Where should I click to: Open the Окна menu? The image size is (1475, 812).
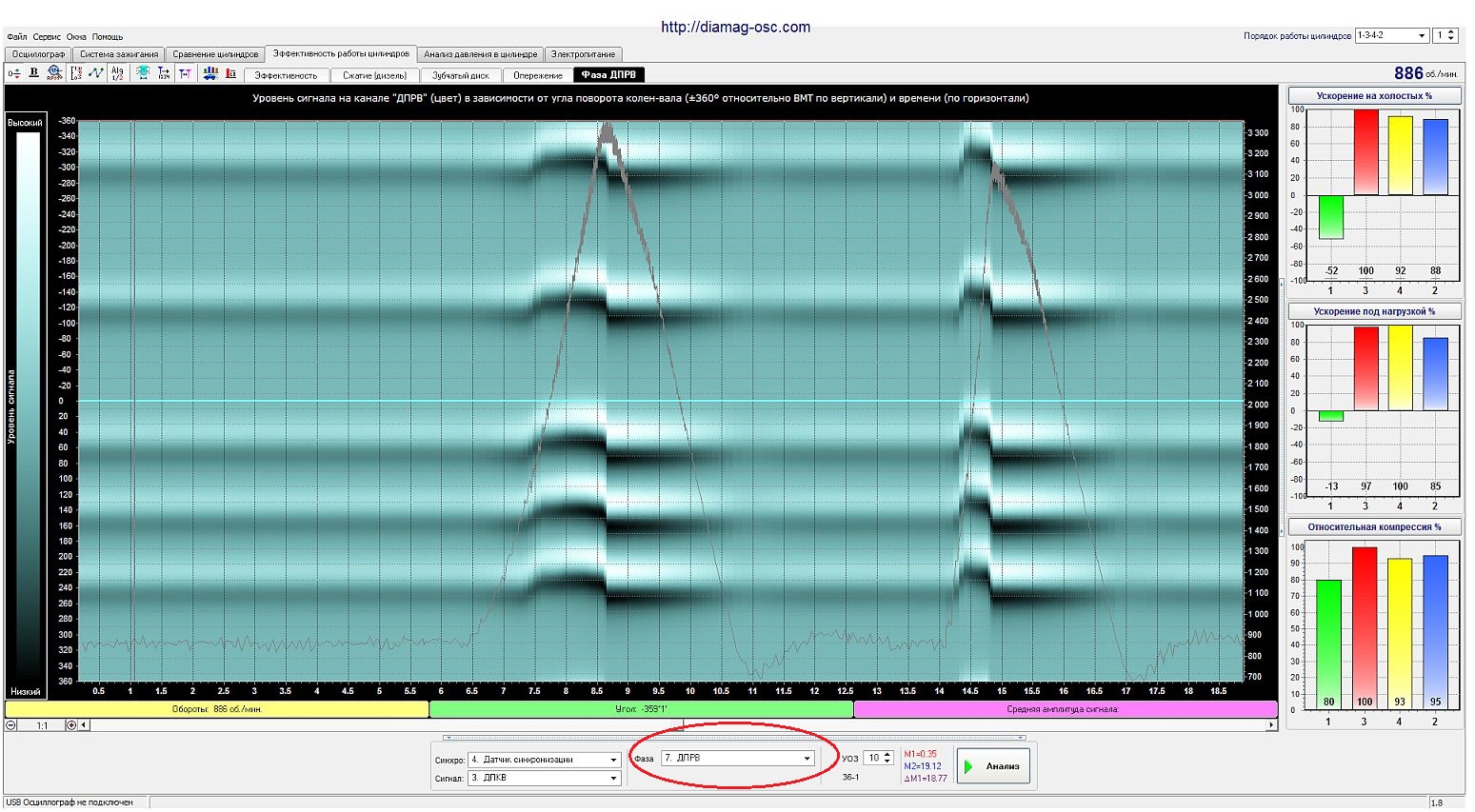(77, 37)
